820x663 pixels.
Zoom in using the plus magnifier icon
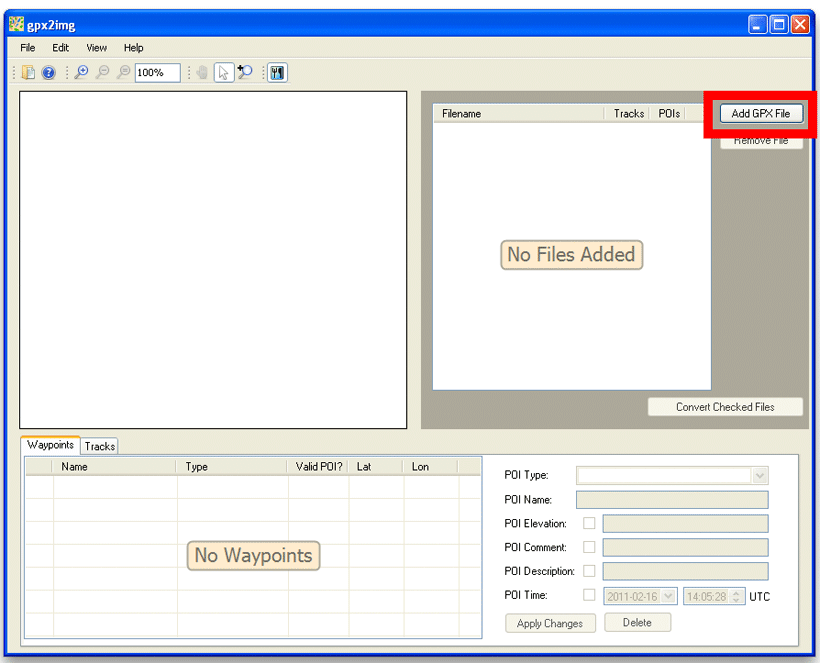[x=81, y=72]
